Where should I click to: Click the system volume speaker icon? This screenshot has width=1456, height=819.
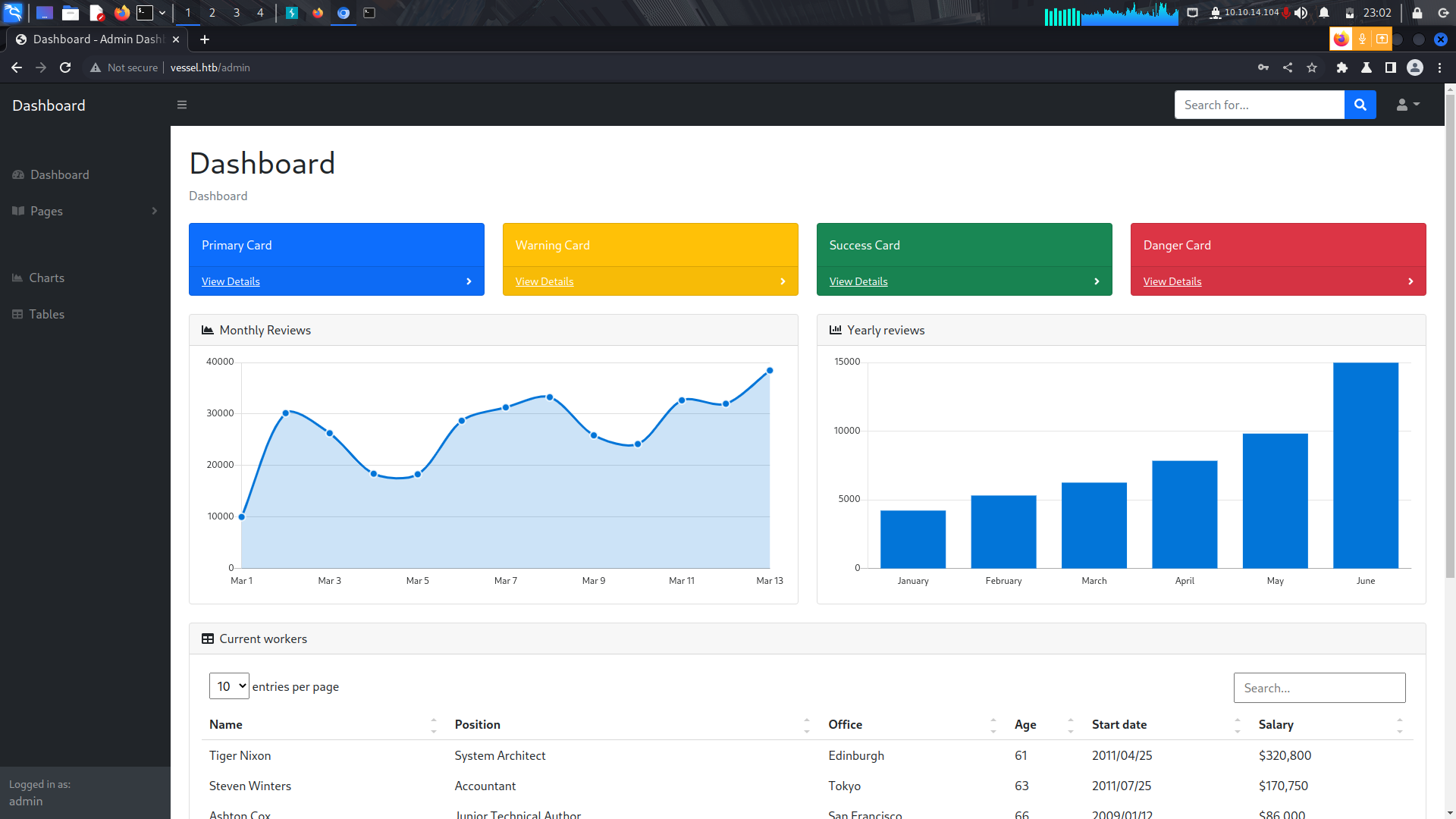[x=1301, y=13]
